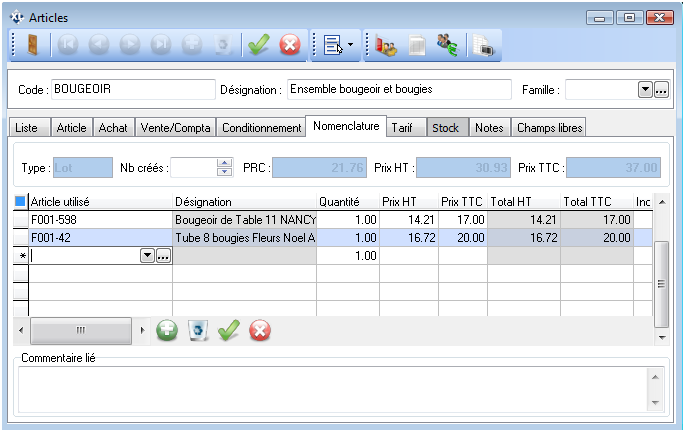
Task: Open the toolbar list view dropdown arrow
Action: (350, 45)
